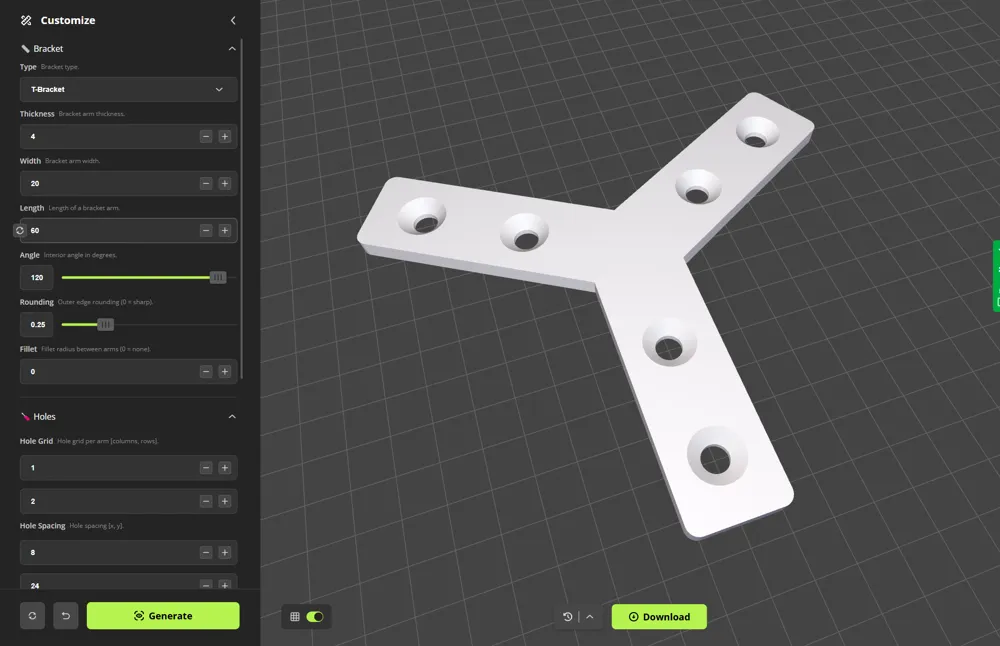This screenshot has width=1000, height=646.
Task: Open the Bracket Type dropdown showing T-Bracket
Action: click(127, 89)
